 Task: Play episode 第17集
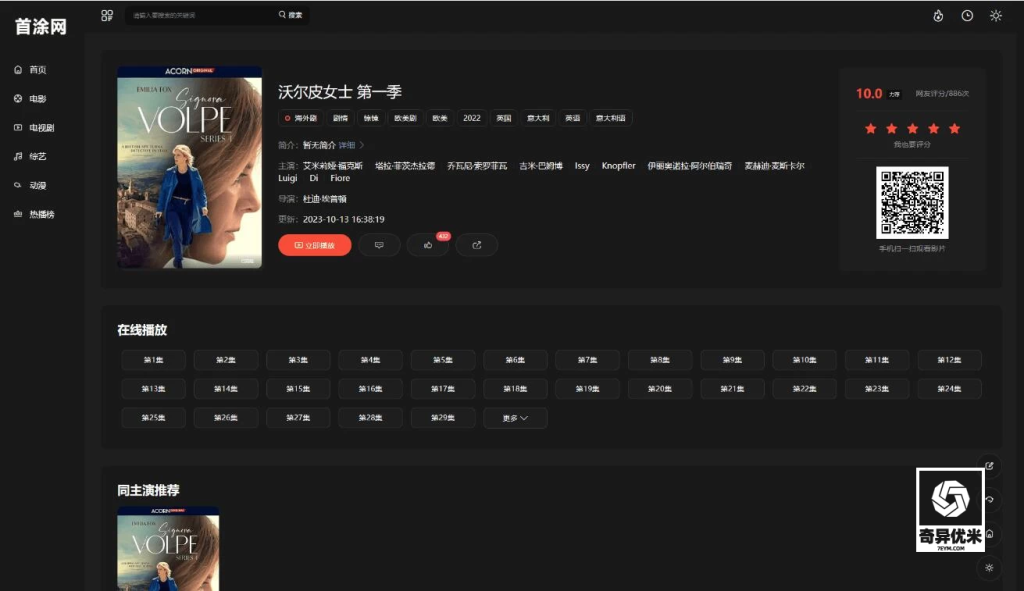443,389
